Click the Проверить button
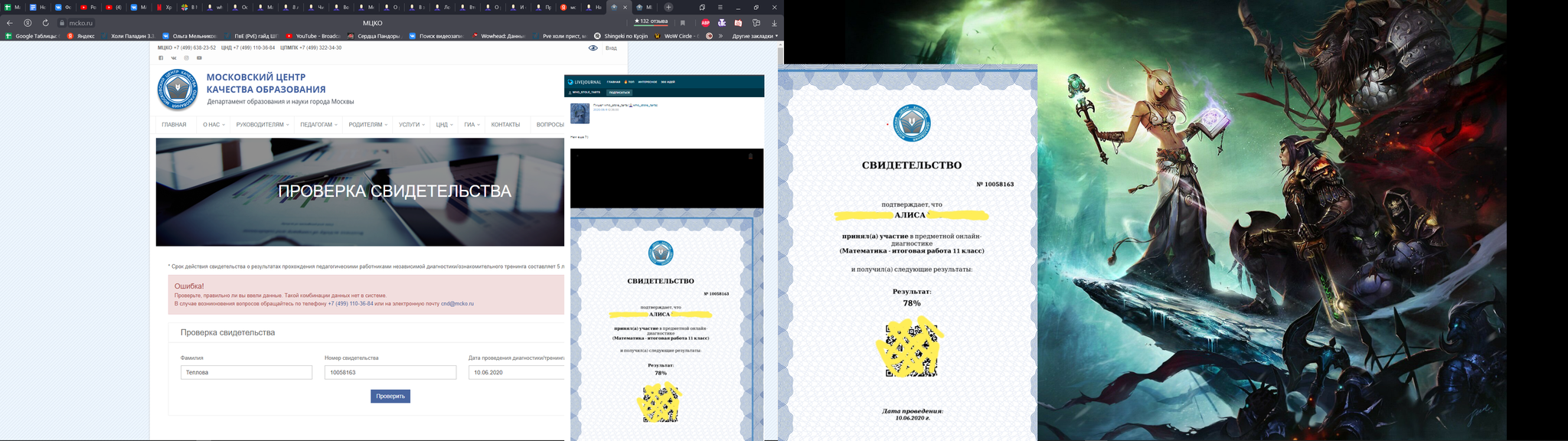Image resolution: width=1568 pixels, height=441 pixels. click(x=390, y=396)
